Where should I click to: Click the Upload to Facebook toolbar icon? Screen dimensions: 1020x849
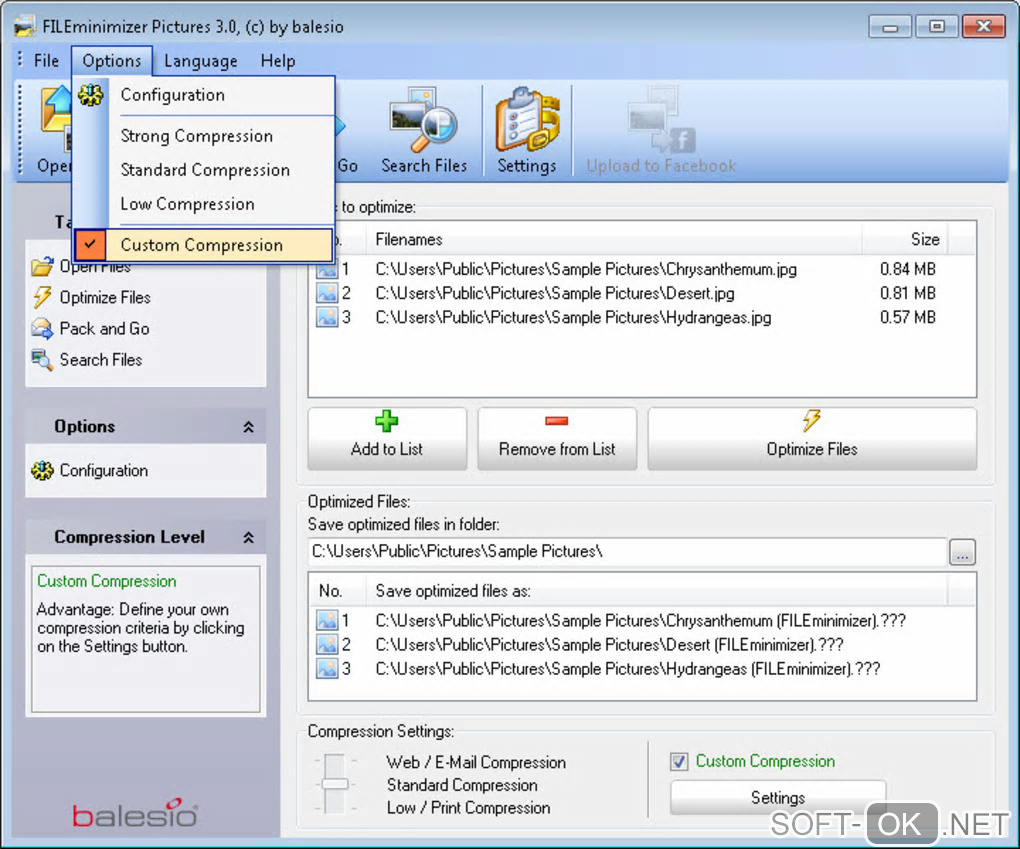(661, 120)
